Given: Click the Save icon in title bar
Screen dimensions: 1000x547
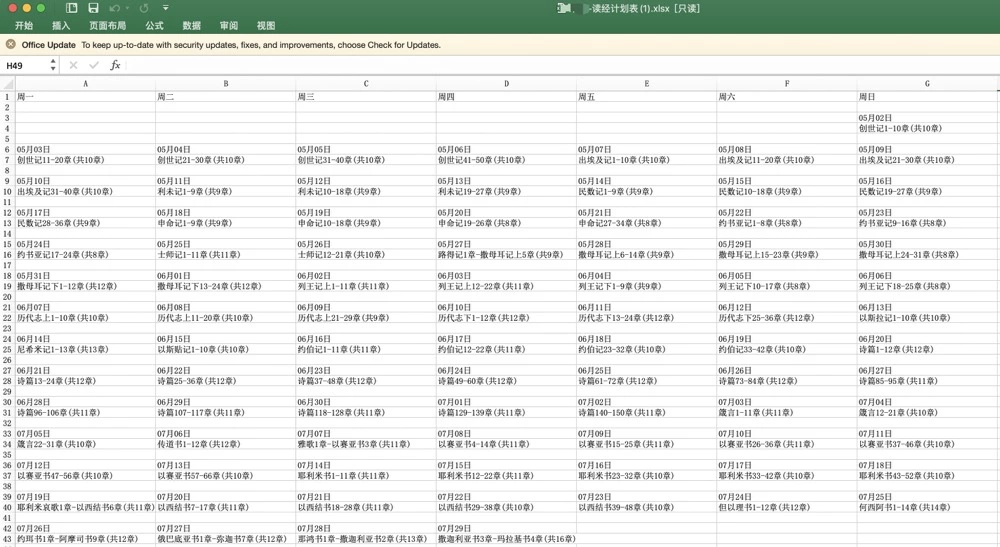Looking at the screenshot, I should [93, 8].
